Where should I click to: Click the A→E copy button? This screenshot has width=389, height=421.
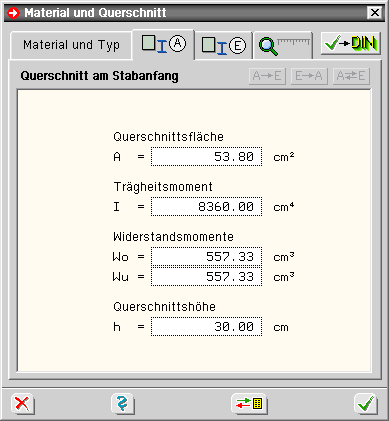click(267, 76)
